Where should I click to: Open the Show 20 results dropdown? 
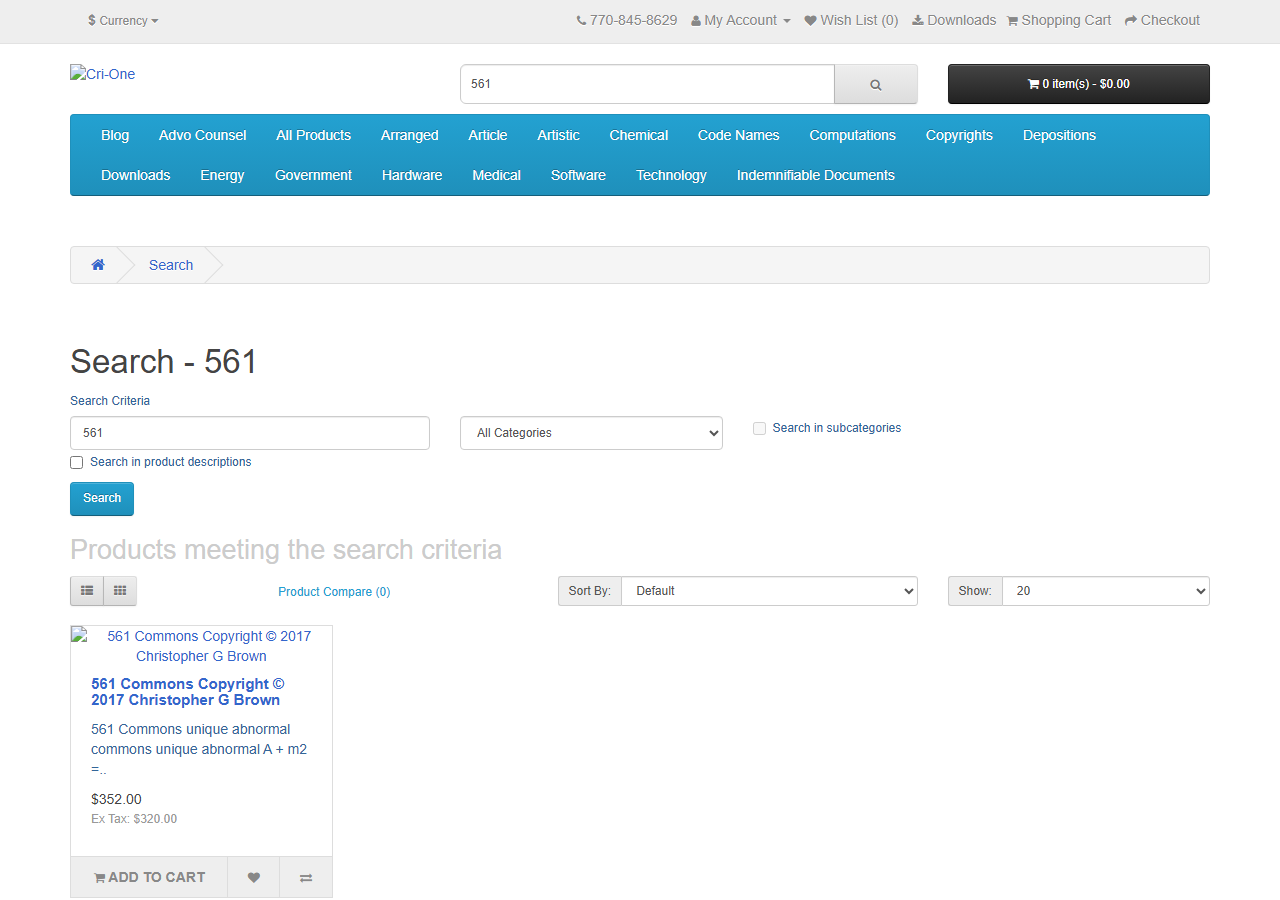[1105, 591]
